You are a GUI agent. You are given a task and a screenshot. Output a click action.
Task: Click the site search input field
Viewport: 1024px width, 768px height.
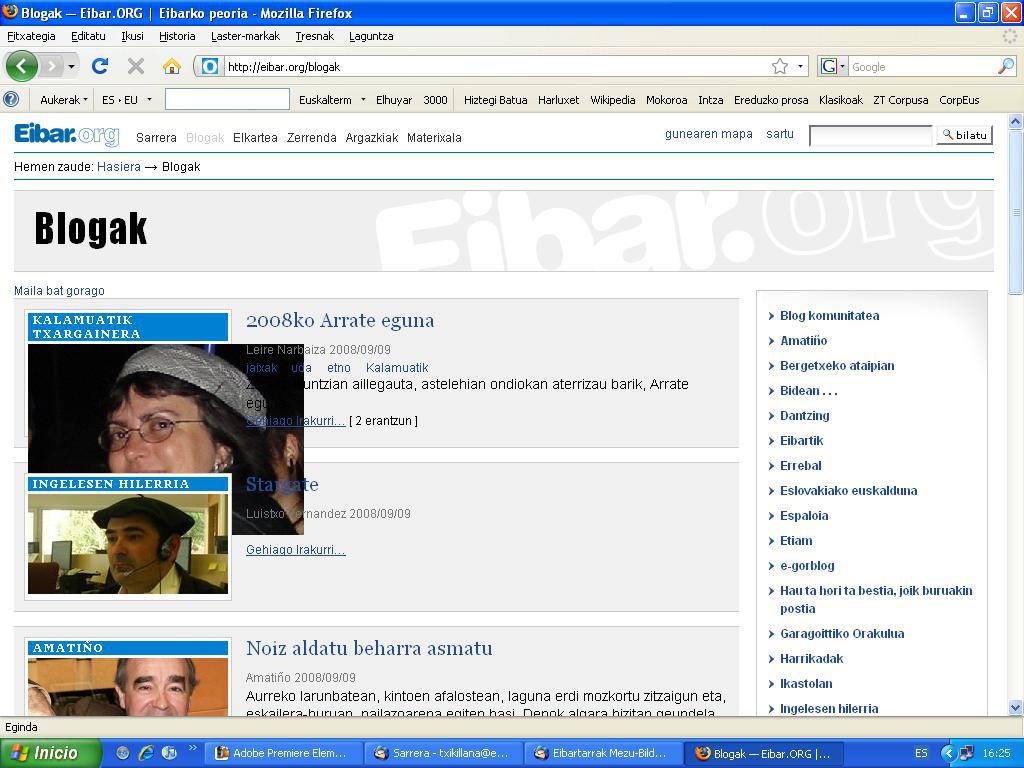[871, 135]
